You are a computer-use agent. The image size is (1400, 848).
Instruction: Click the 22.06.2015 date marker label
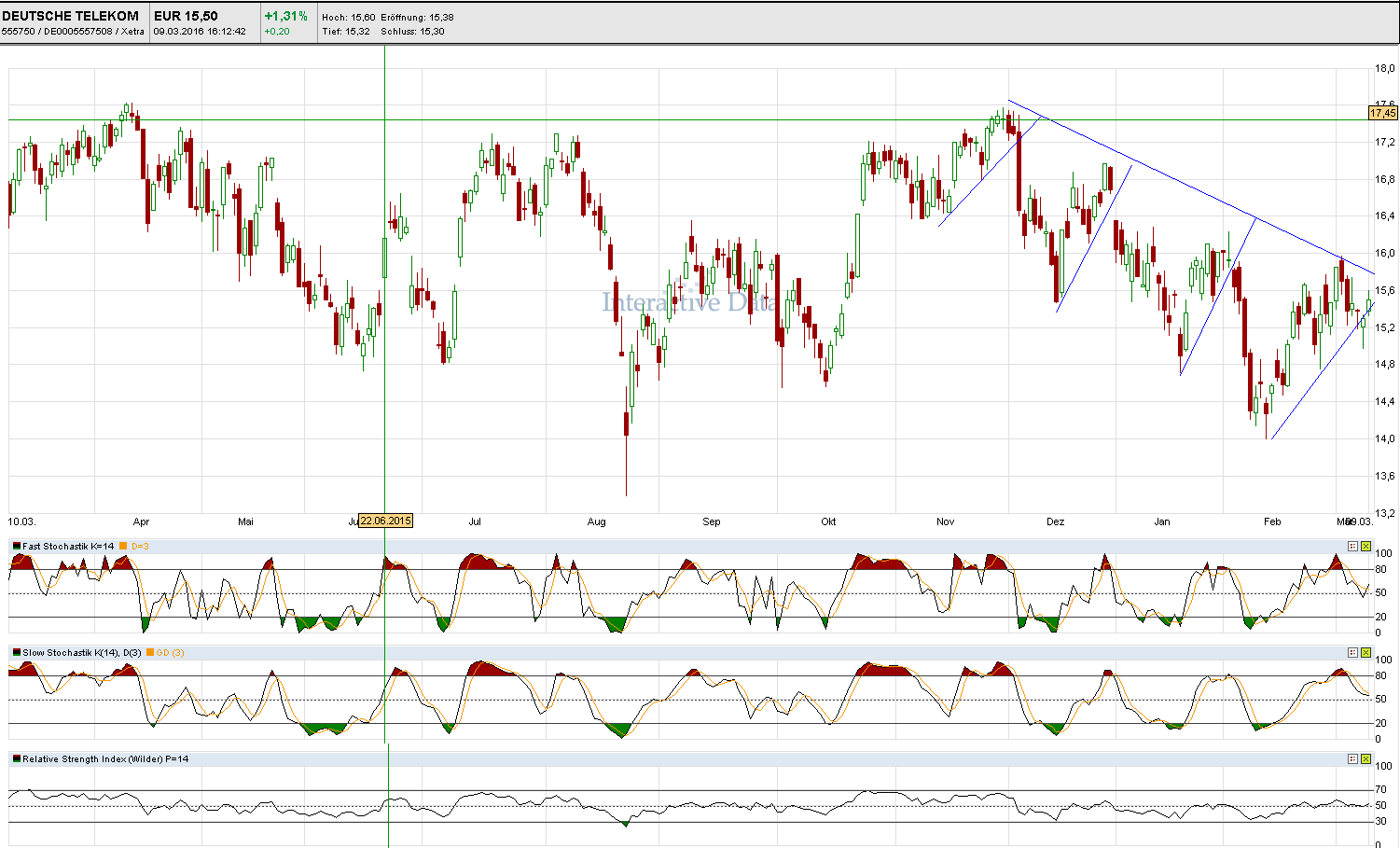(x=386, y=521)
